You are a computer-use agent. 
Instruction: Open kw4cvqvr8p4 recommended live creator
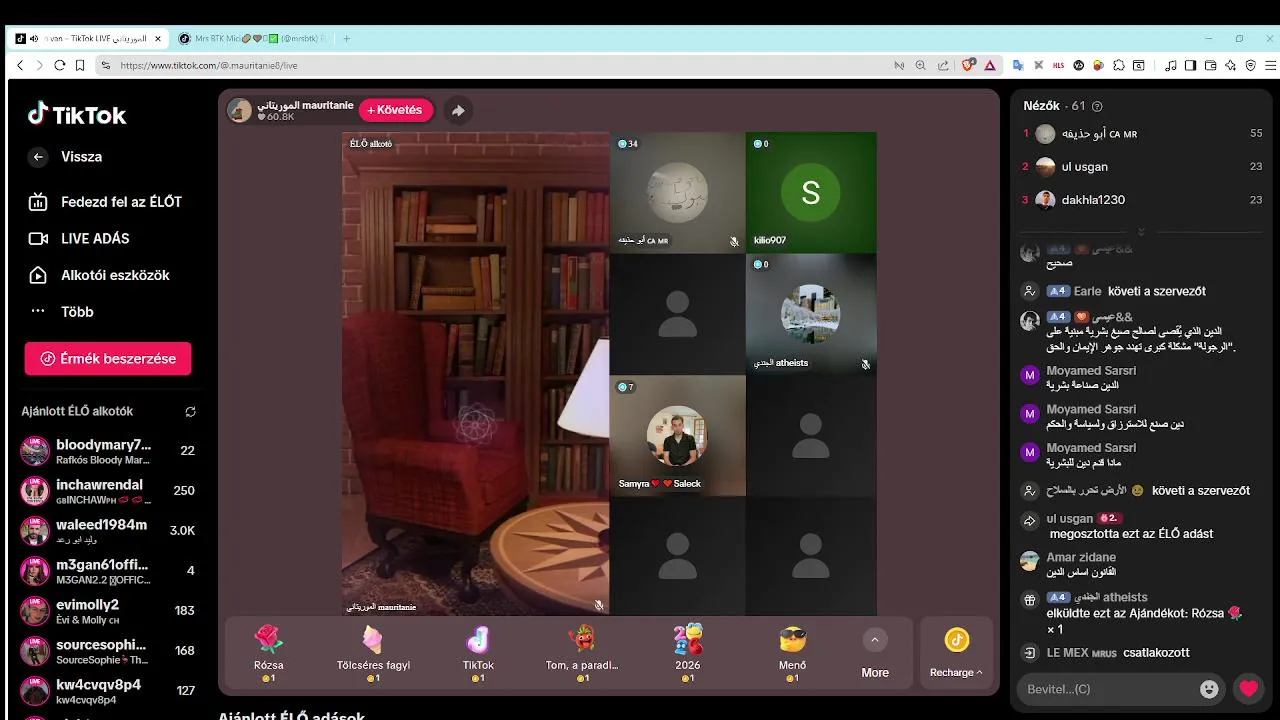point(108,691)
